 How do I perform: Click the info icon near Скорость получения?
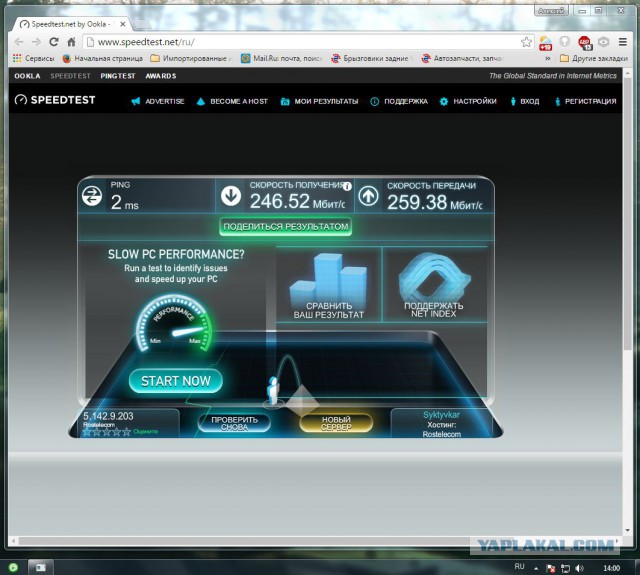coord(347,186)
